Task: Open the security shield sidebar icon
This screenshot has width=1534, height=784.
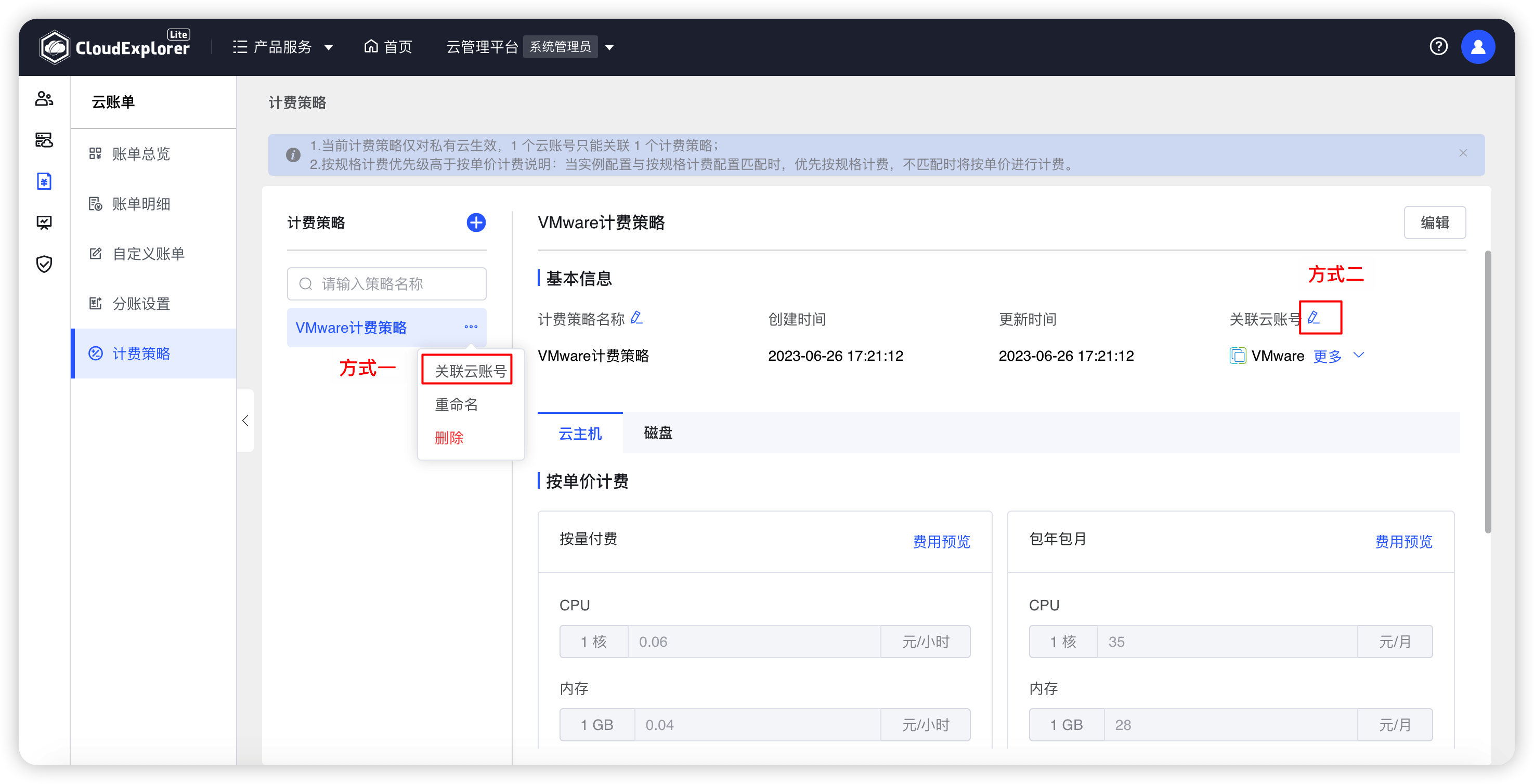Action: pyautogui.click(x=44, y=264)
